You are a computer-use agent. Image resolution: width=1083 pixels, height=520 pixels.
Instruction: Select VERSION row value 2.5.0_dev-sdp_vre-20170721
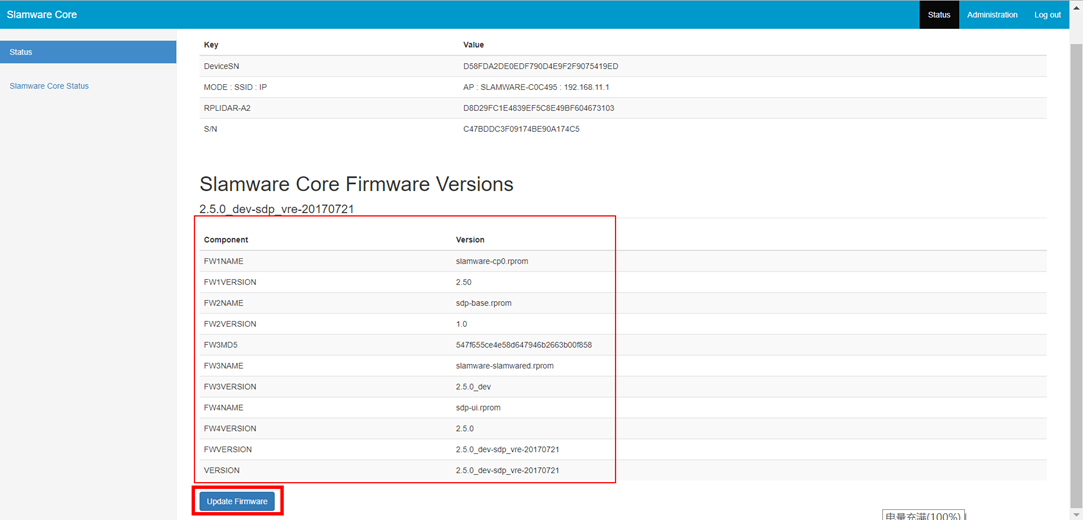click(507, 470)
